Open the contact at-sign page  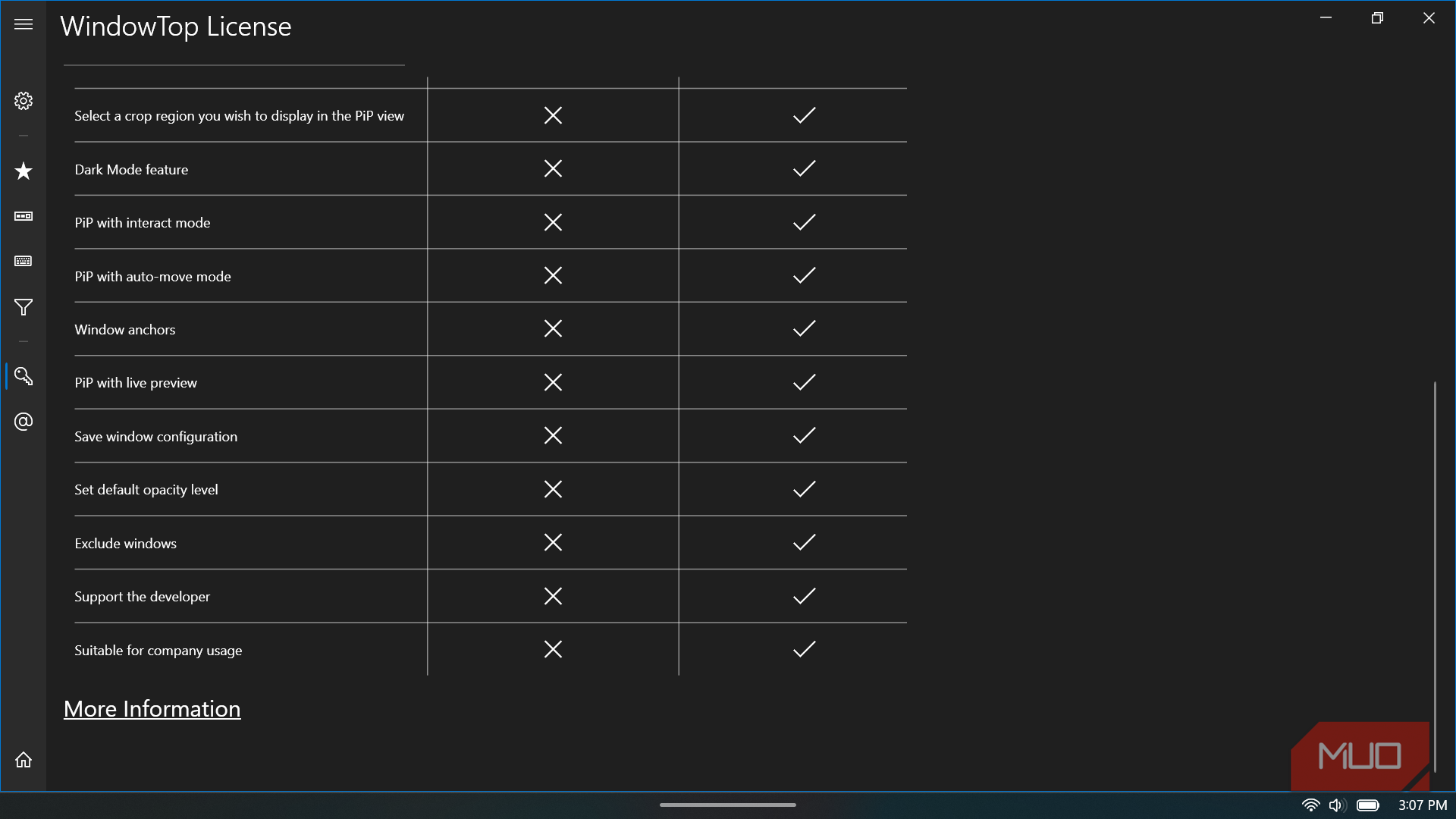coord(24,422)
